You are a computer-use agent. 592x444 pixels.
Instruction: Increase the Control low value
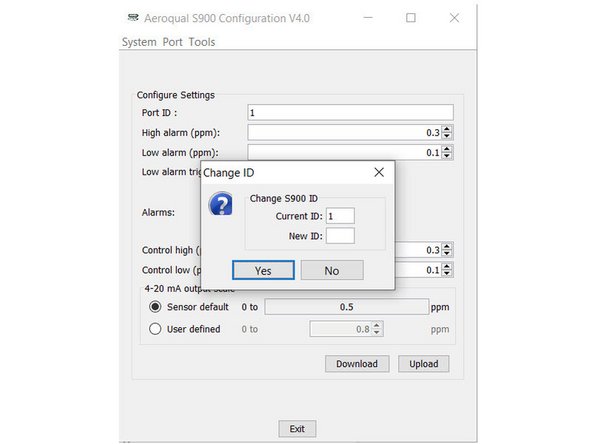pyautogui.click(x=447, y=266)
